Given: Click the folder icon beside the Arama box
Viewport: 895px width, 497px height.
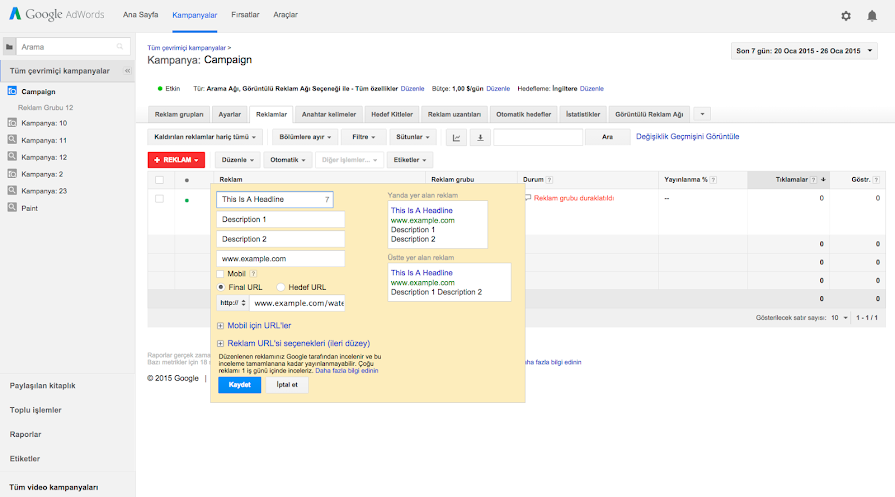Looking at the screenshot, I should pos(9,47).
